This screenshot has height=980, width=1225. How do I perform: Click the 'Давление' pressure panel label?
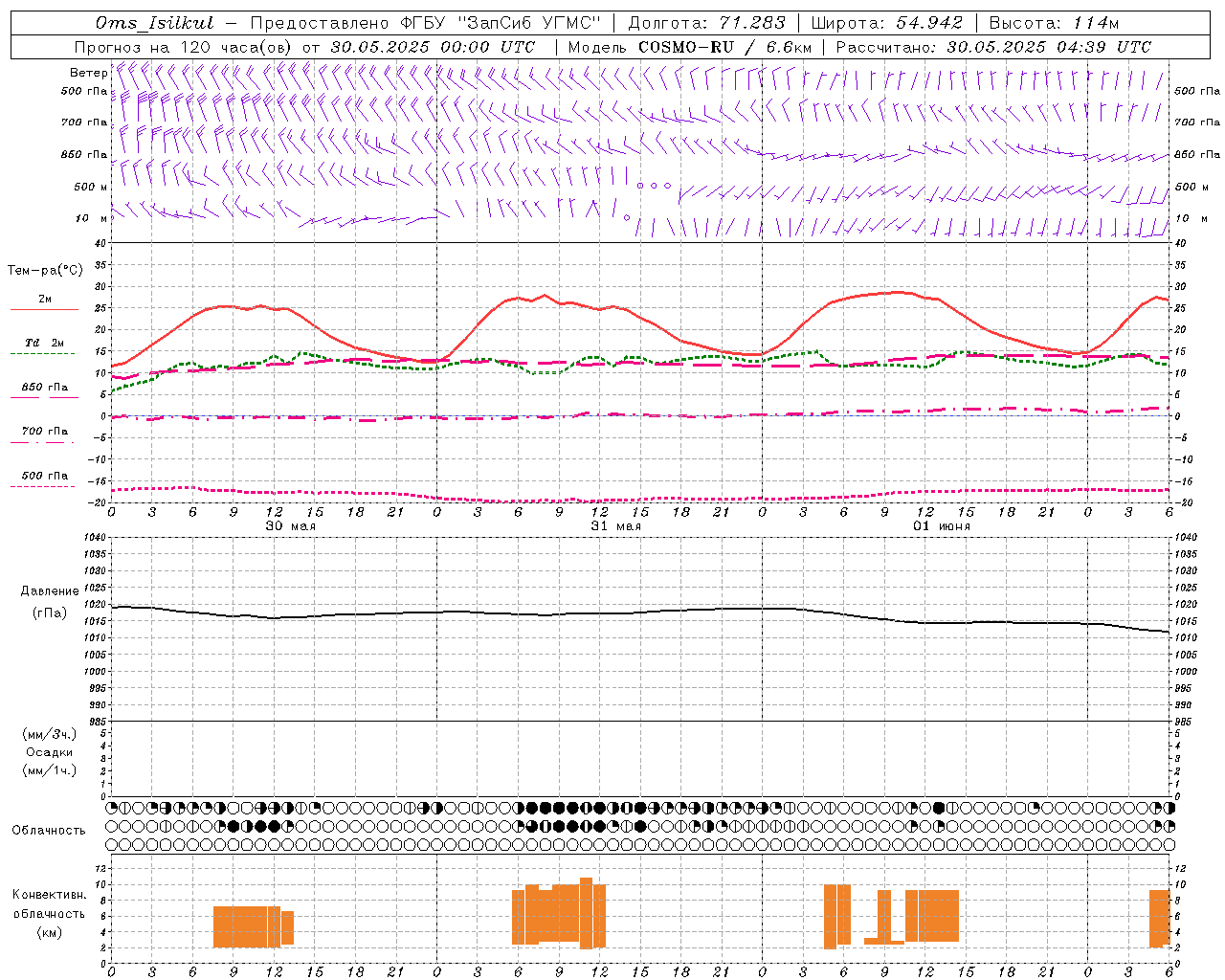50,591
